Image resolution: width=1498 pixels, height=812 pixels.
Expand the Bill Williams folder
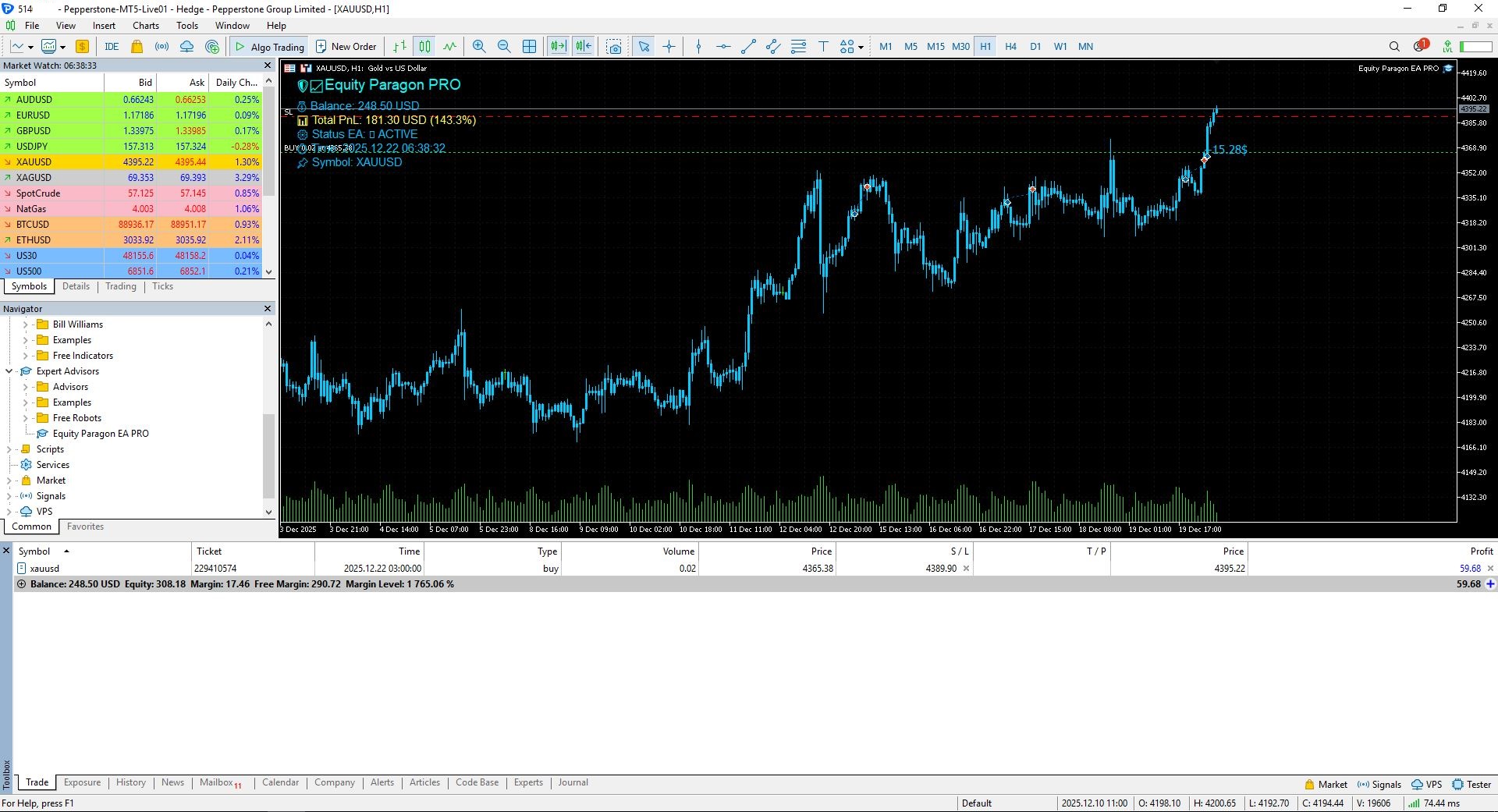coord(25,324)
